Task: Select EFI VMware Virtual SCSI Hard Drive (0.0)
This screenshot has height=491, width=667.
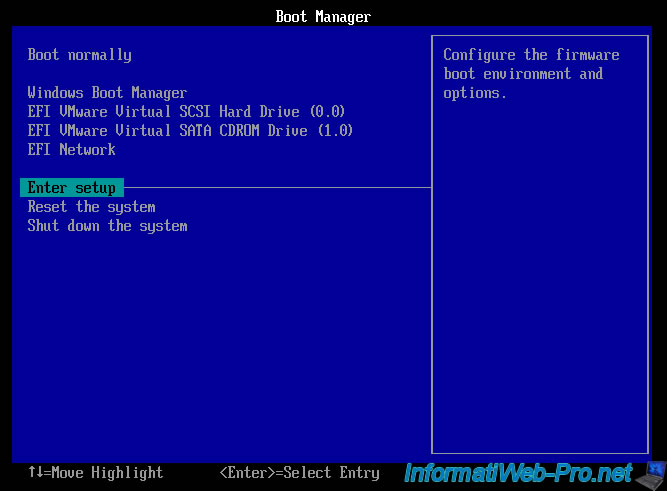Action: pos(186,111)
